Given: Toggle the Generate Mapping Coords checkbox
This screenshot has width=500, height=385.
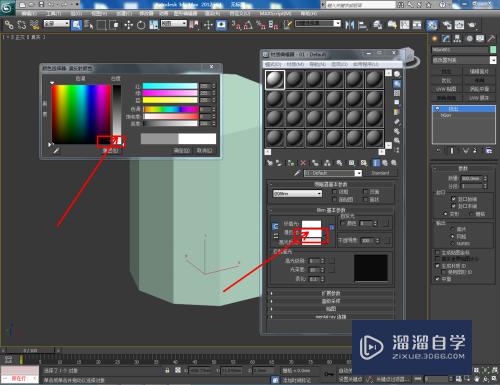Looking at the screenshot, I should 438,253.
